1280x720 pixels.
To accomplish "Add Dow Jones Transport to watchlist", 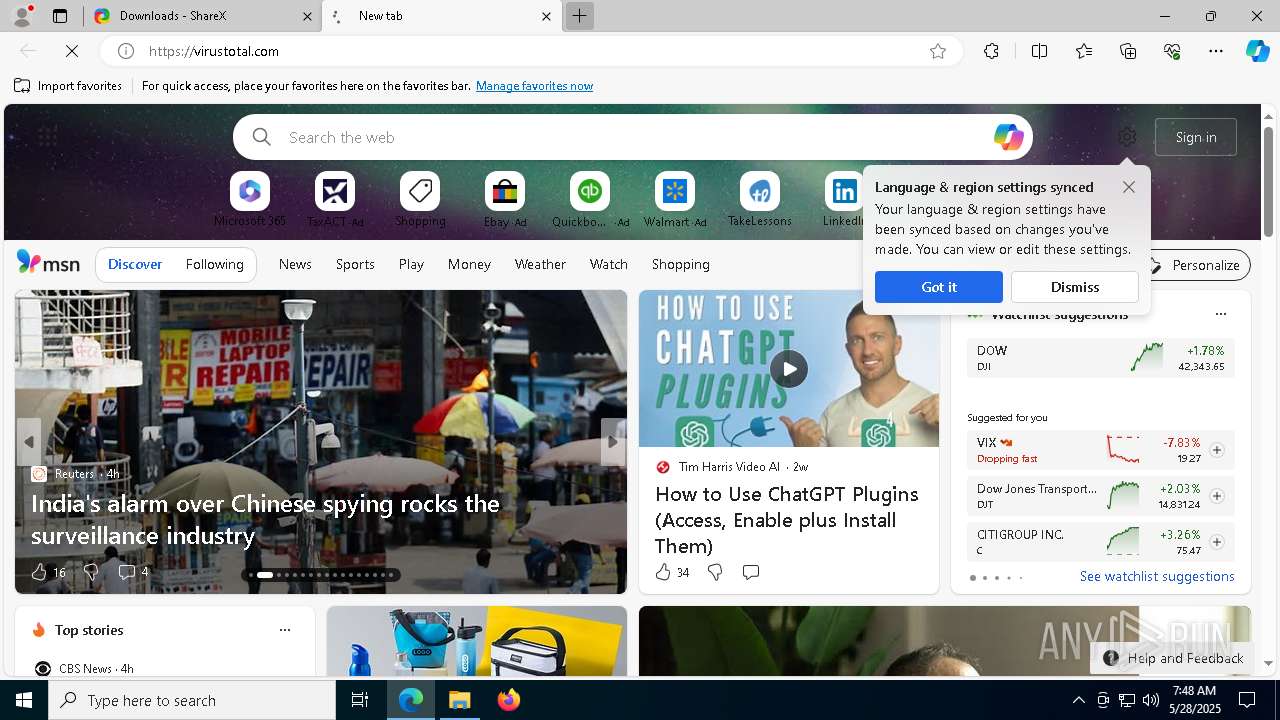I will (1217, 496).
